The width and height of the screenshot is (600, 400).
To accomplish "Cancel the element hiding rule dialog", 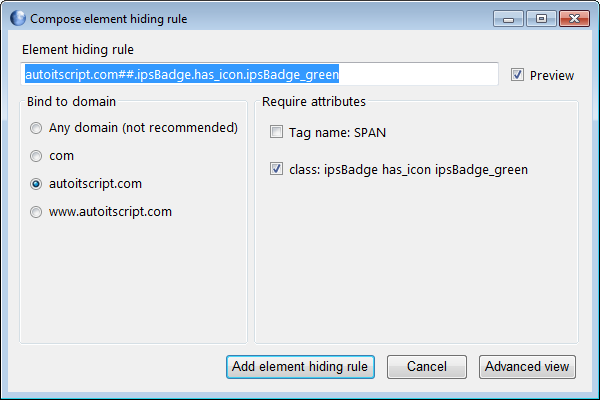I will pos(427,367).
